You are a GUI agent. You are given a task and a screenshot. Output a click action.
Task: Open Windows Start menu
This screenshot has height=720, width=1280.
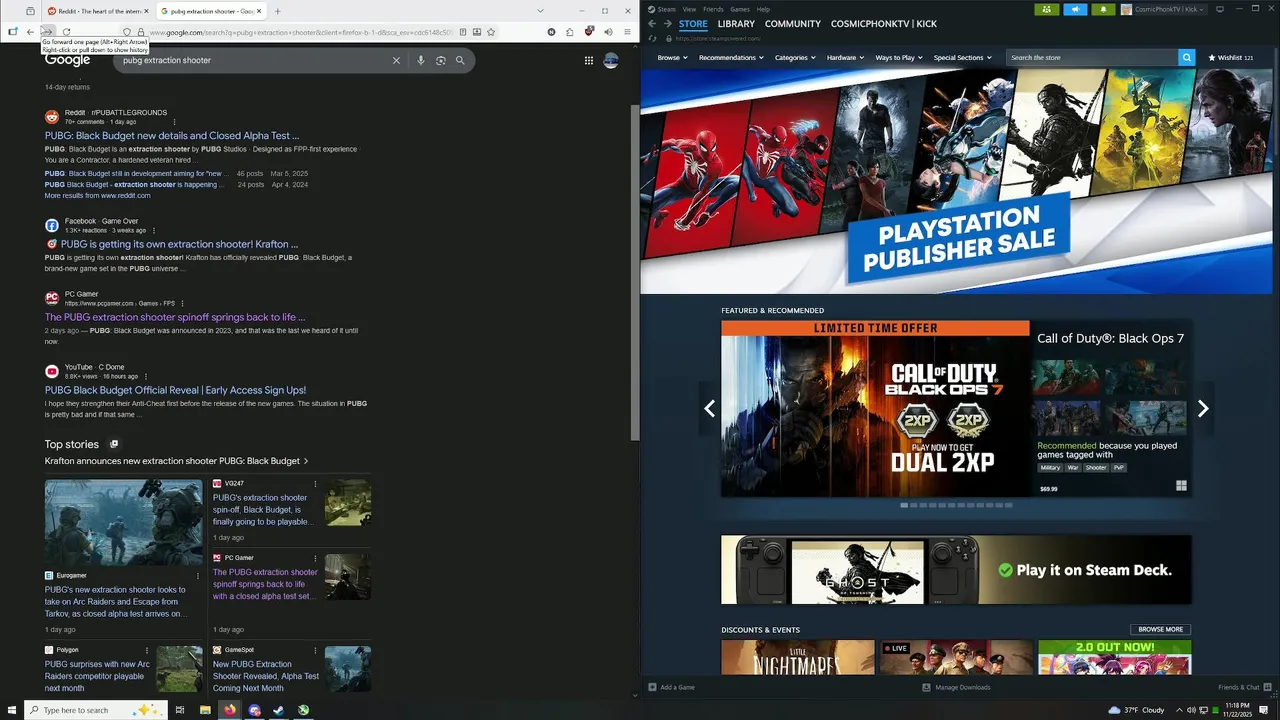pyautogui.click(x=12, y=710)
